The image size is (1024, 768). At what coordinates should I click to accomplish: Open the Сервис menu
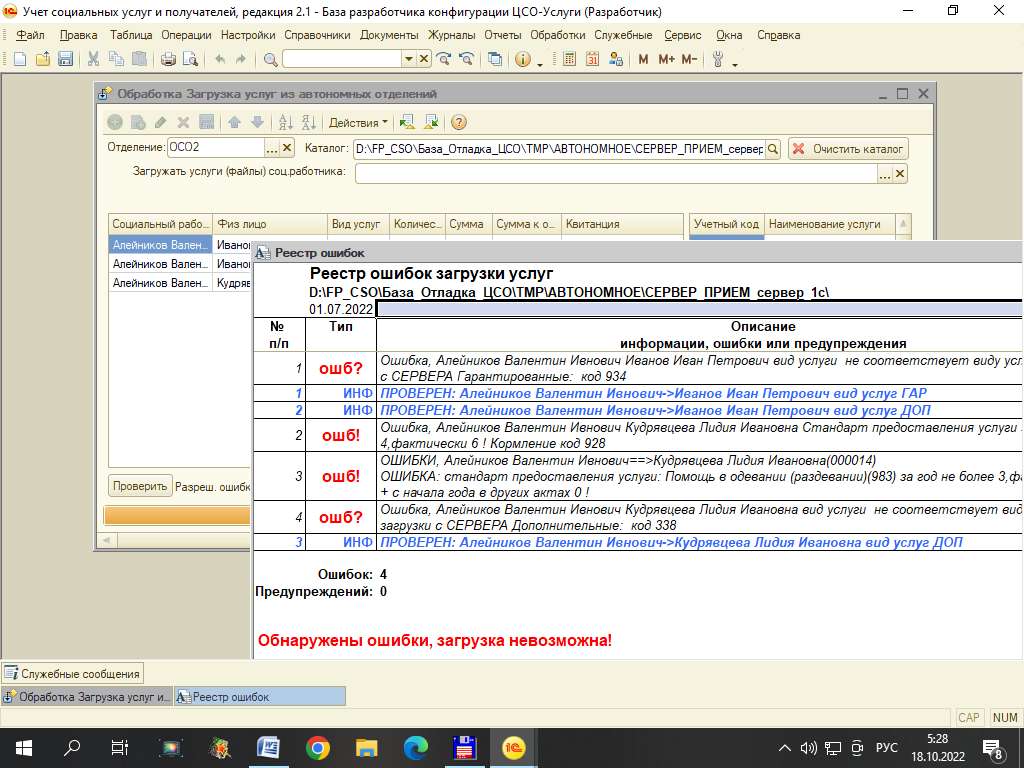(x=683, y=35)
